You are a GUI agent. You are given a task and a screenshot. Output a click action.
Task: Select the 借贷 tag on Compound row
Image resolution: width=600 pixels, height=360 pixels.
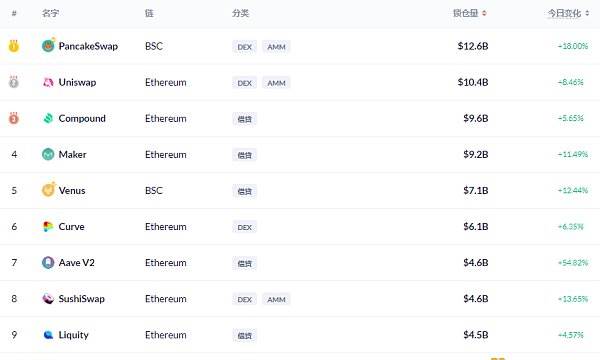pyautogui.click(x=245, y=119)
